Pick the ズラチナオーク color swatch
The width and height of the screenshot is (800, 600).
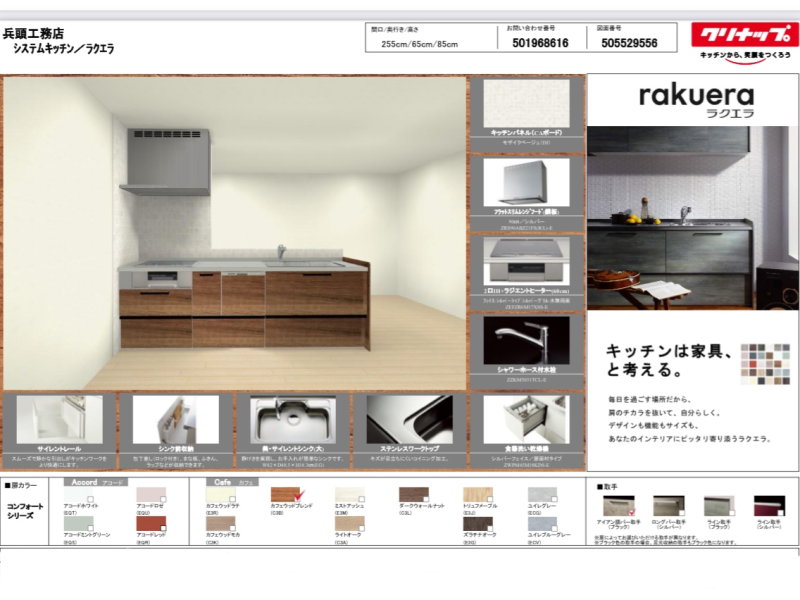click(478, 523)
